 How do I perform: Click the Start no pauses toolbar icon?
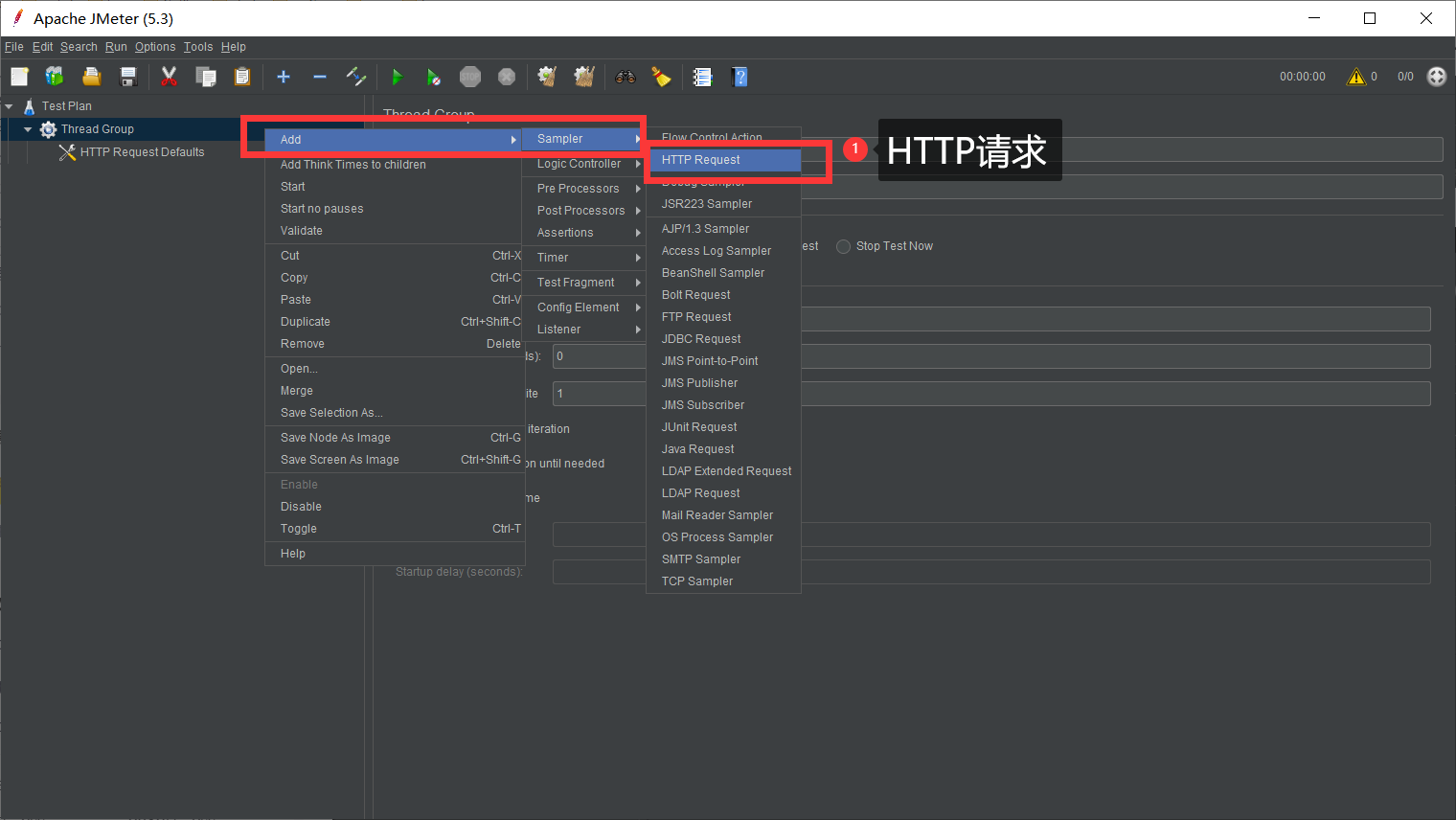[434, 77]
